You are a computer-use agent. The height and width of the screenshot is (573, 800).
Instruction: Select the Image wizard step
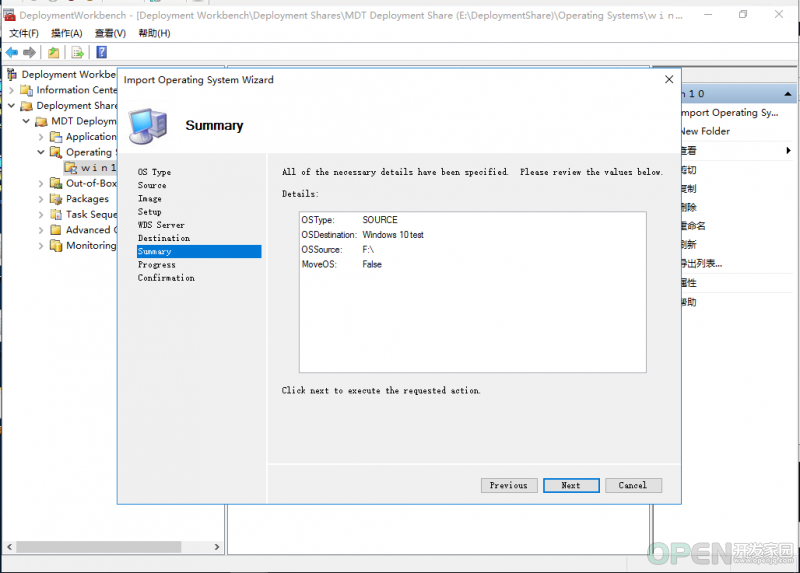click(149, 198)
